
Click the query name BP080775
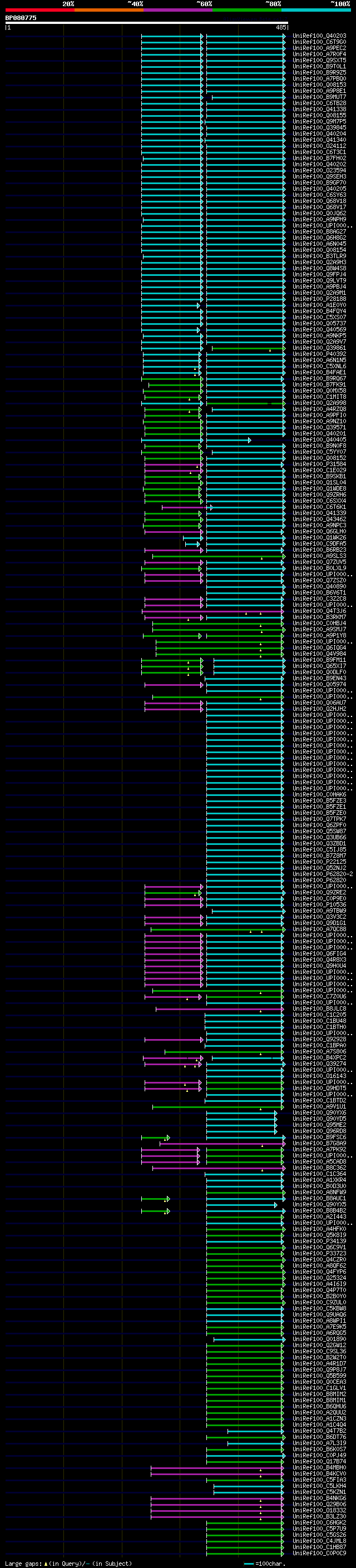point(21,18)
